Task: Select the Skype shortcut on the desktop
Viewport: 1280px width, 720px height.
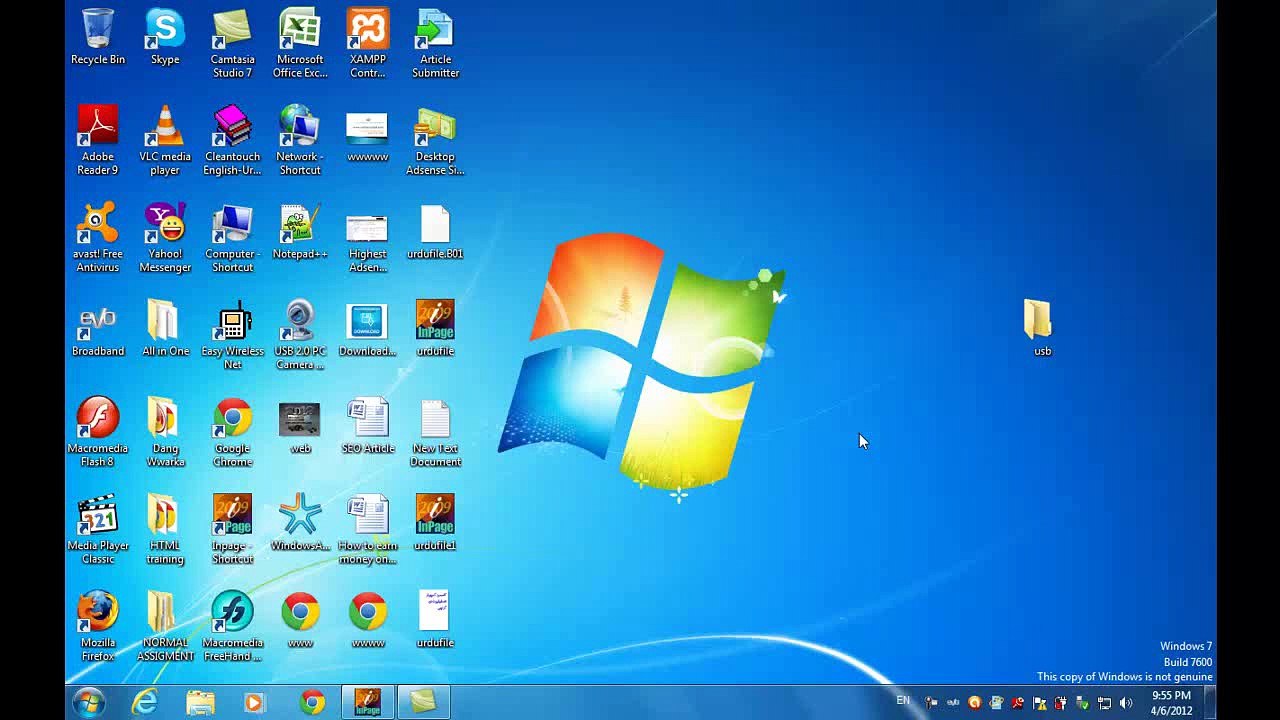Action: (x=165, y=38)
